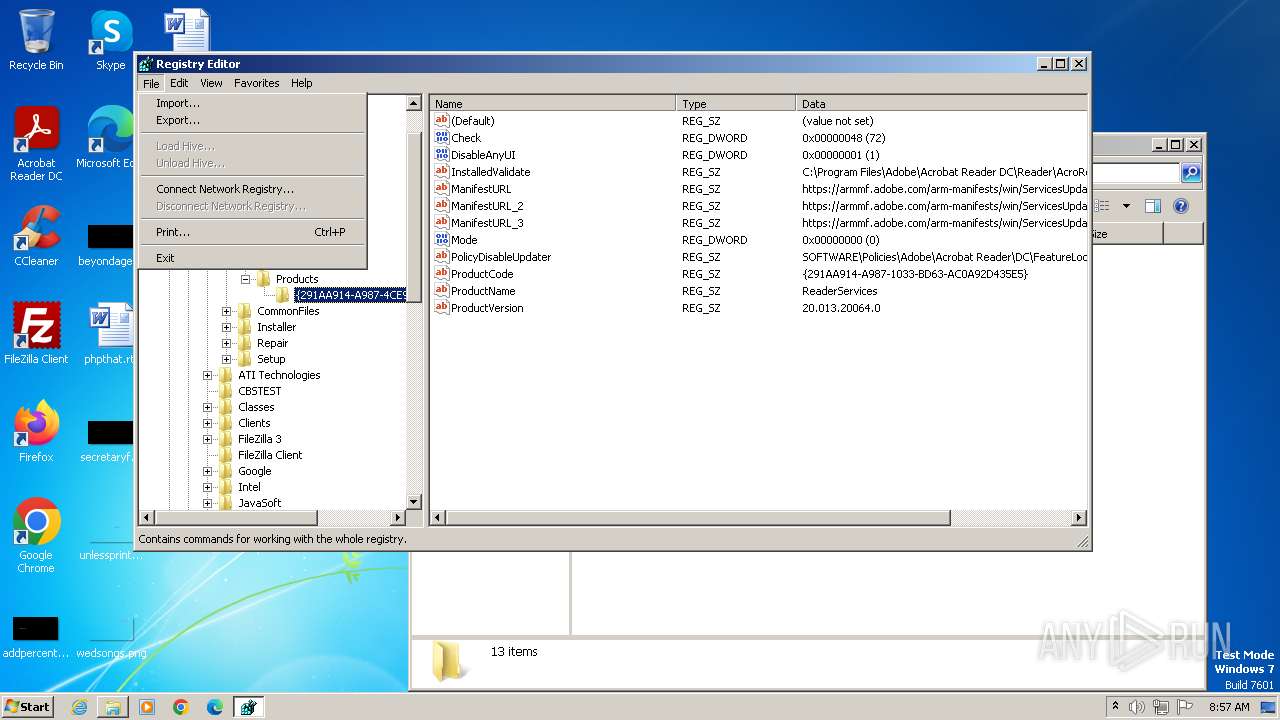Choose Exit from File menu
1280x720 pixels.
[253, 258]
